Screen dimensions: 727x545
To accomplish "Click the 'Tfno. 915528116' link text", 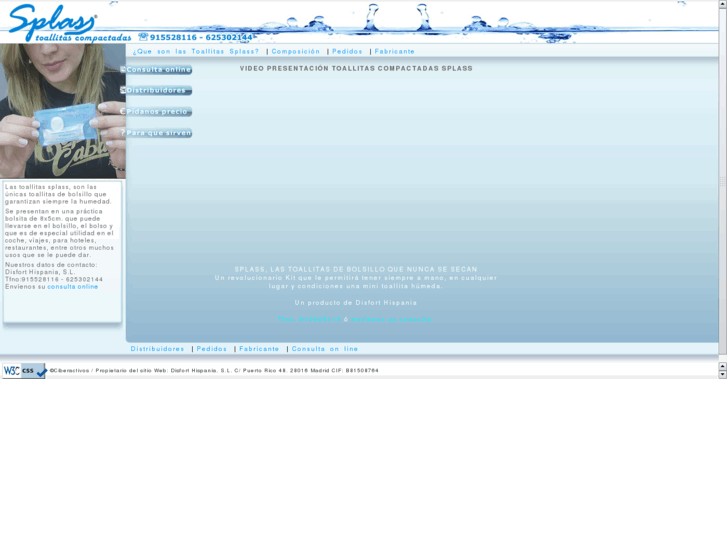I will pyautogui.click(x=310, y=320).
